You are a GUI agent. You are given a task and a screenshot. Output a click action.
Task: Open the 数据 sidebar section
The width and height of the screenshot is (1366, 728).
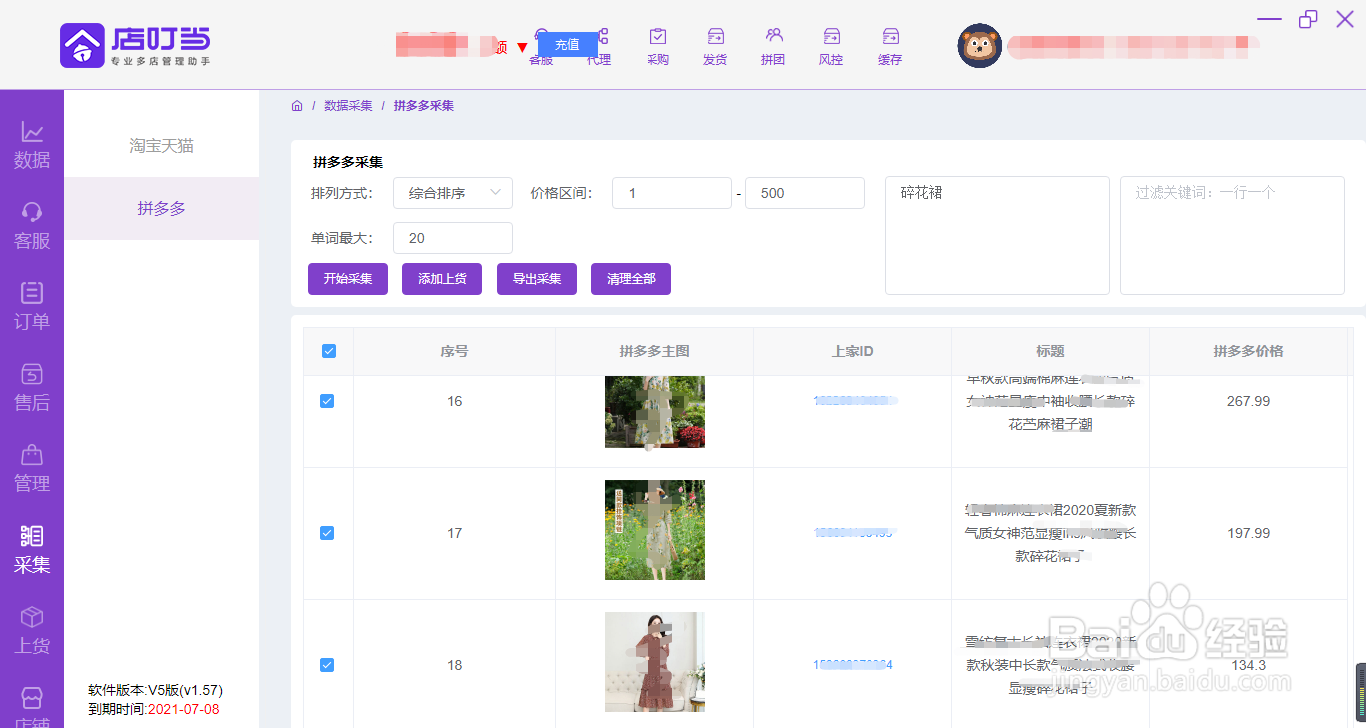(x=32, y=146)
